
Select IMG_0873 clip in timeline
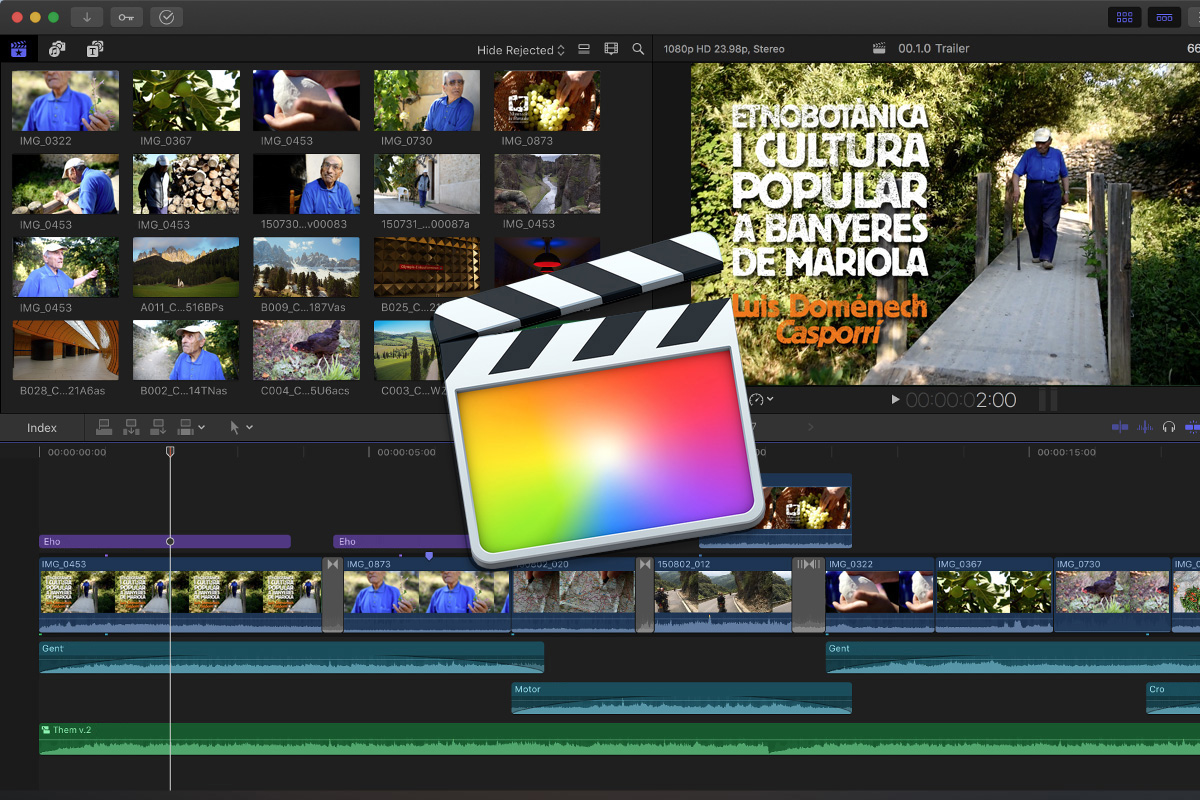click(x=427, y=595)
